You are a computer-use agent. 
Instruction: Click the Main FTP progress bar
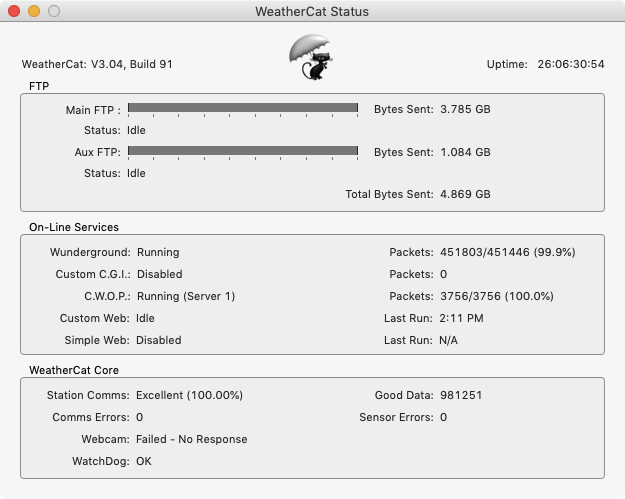coord(243,108)
